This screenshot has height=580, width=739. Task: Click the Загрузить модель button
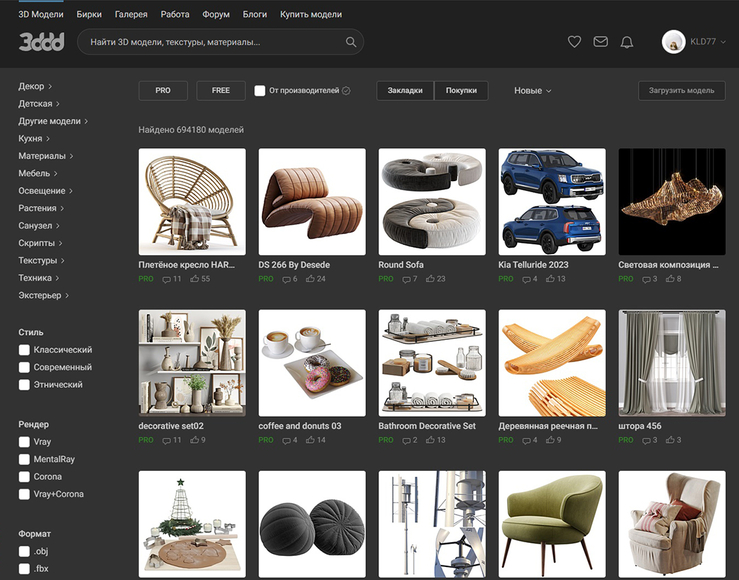[682, 90]
